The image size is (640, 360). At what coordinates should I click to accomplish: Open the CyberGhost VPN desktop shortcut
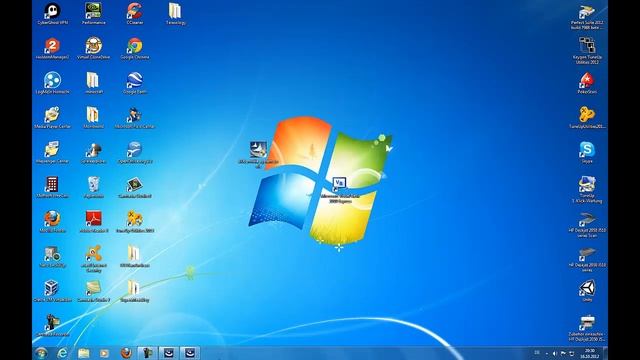[x=52, y=14]
